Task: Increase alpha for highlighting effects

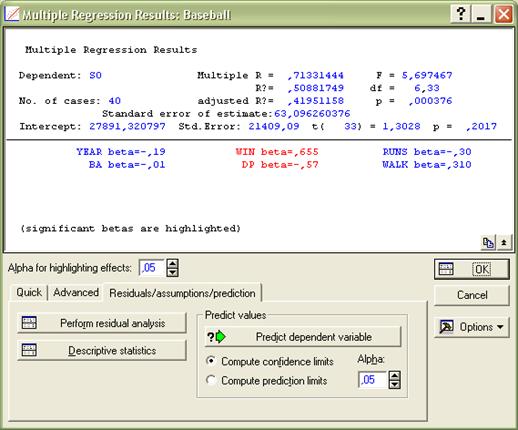Action: pos(172,264)
